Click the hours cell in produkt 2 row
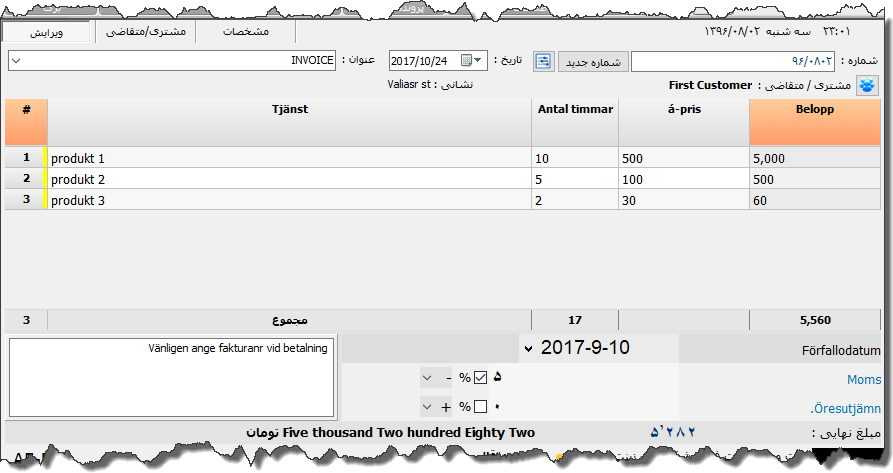 pos(575,179)
